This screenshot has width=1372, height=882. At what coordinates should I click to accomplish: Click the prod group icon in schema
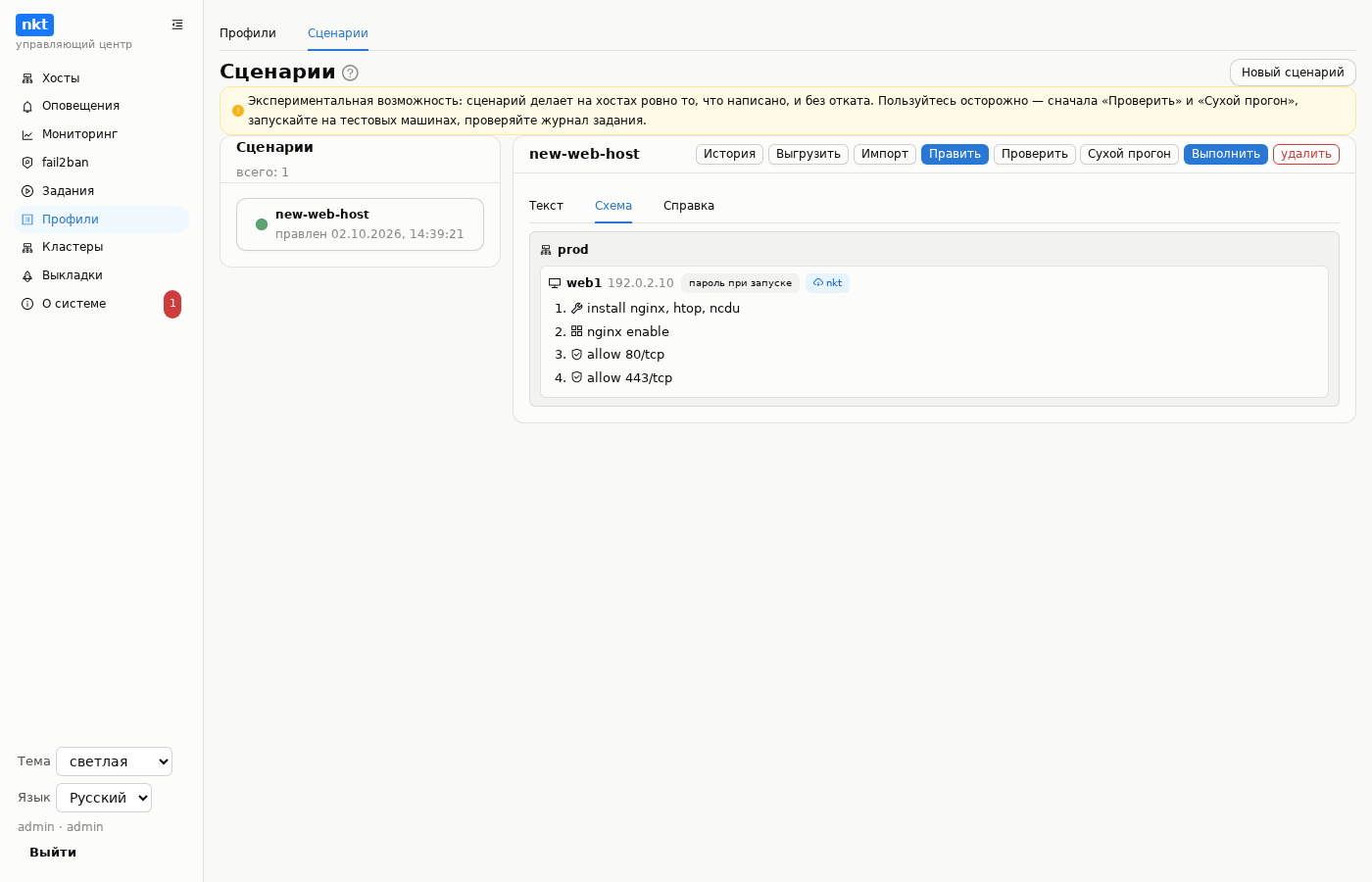(546, 250)
